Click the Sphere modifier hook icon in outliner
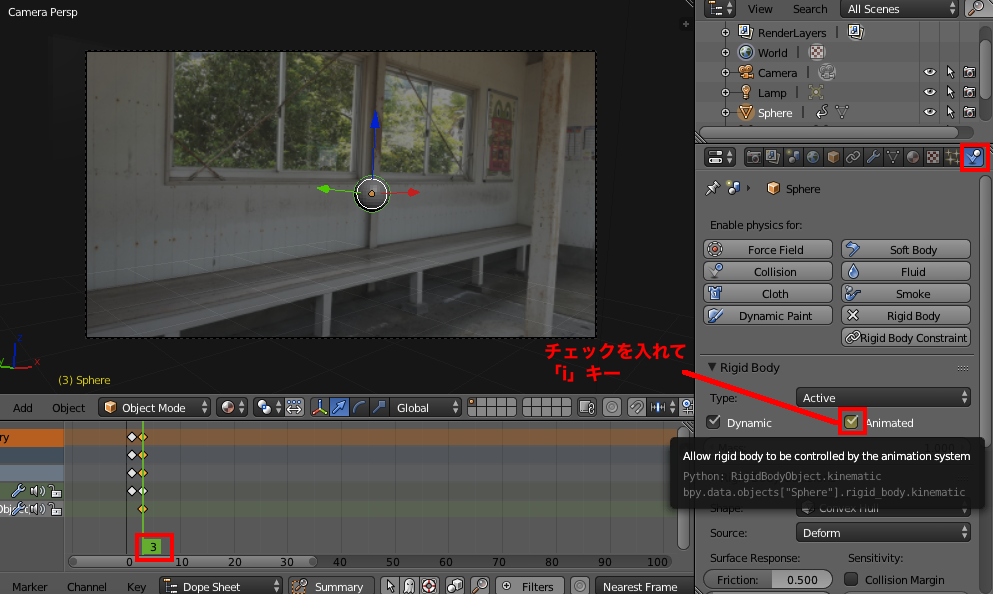Screen dimensions: 993x594 (822, 112)
